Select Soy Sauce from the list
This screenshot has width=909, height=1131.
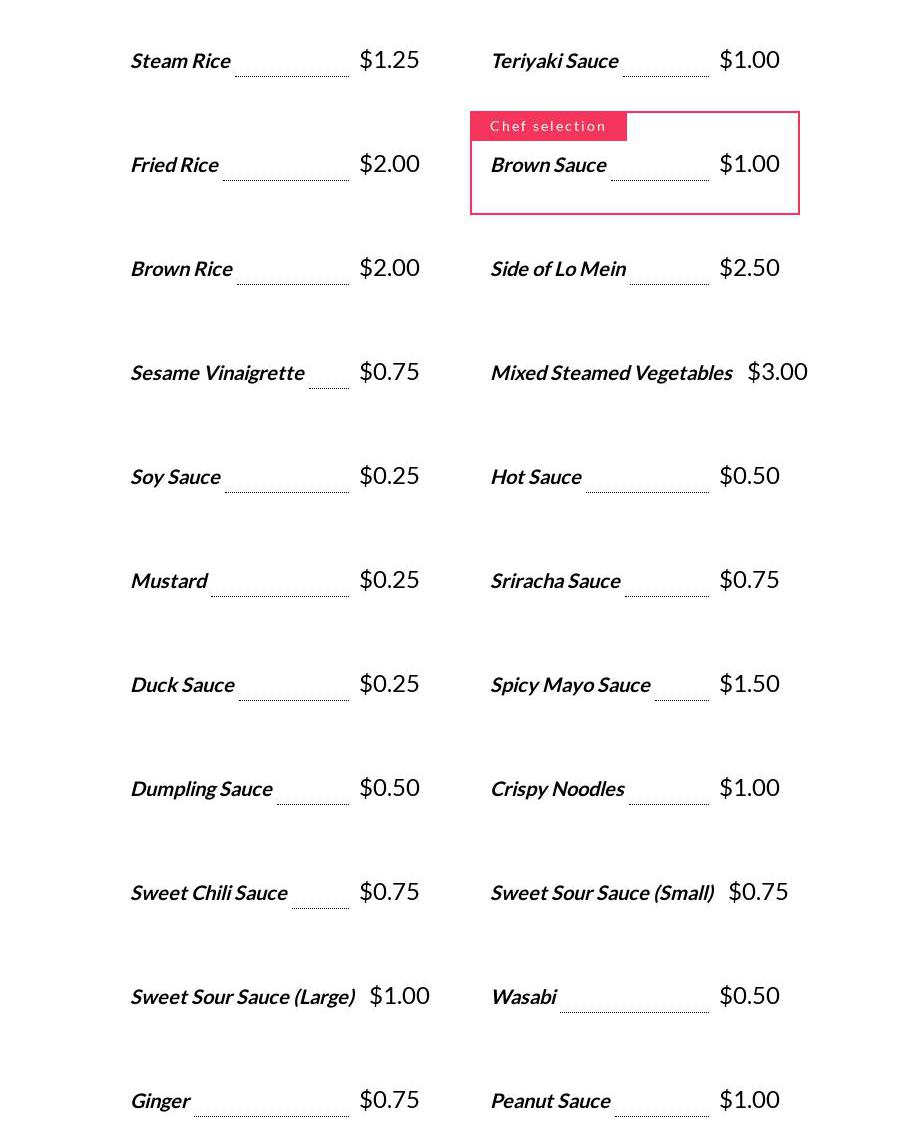coord(176,477)
